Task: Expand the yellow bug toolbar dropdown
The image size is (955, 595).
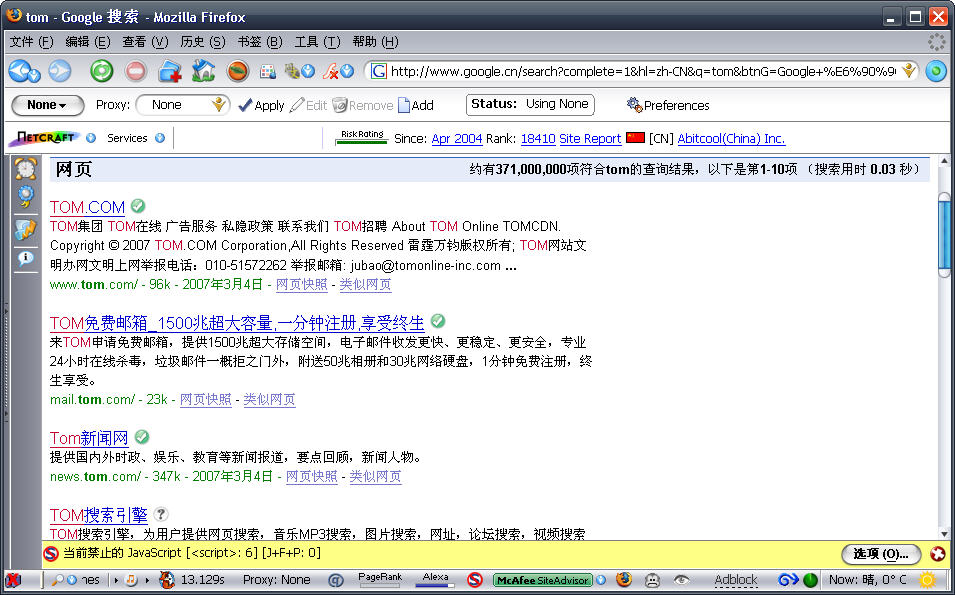Action: tap(308, 72)
